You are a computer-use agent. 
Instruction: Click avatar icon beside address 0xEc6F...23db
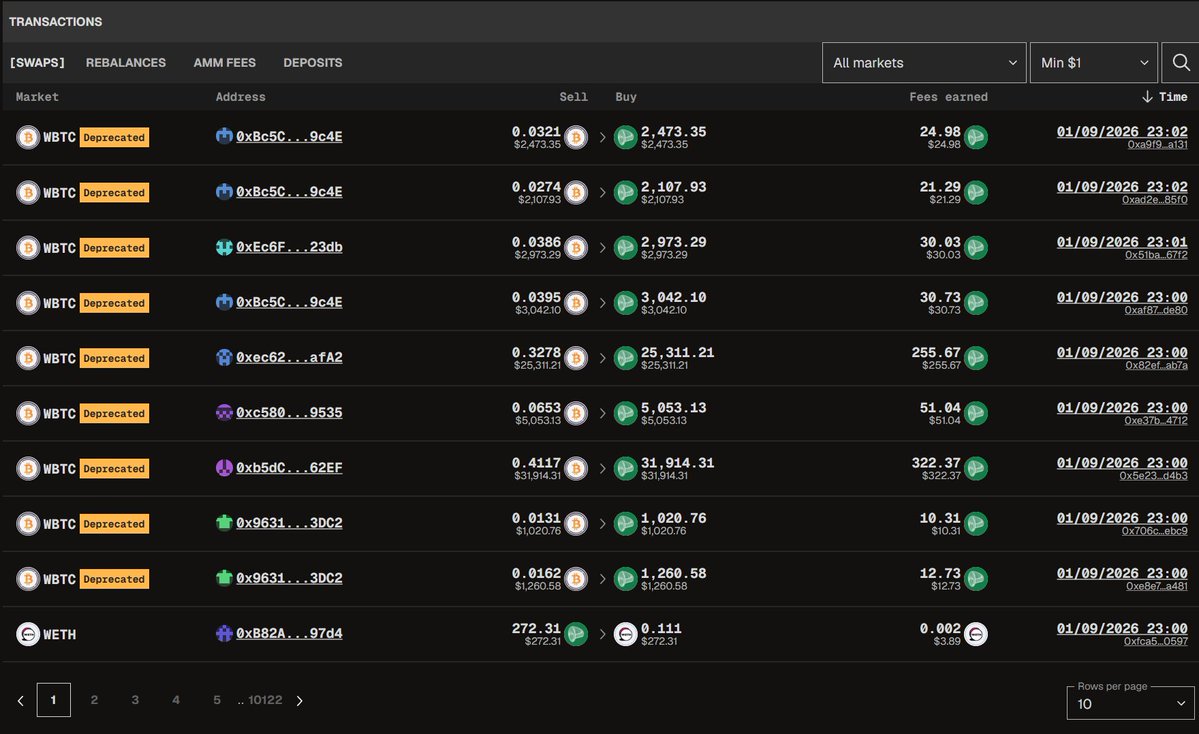coord(224,247)
